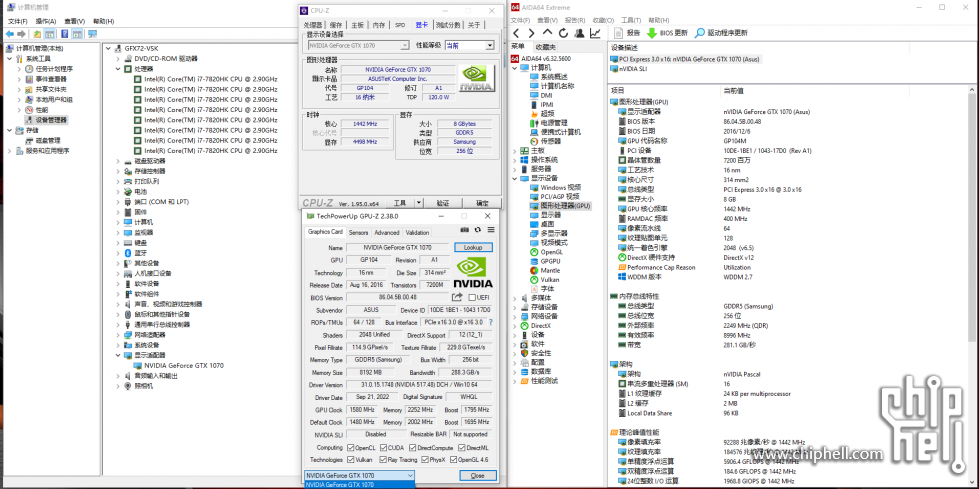
Task: Select NVIDIA GeForce GTX 1070 device manager entry
Action: point(179,365)
